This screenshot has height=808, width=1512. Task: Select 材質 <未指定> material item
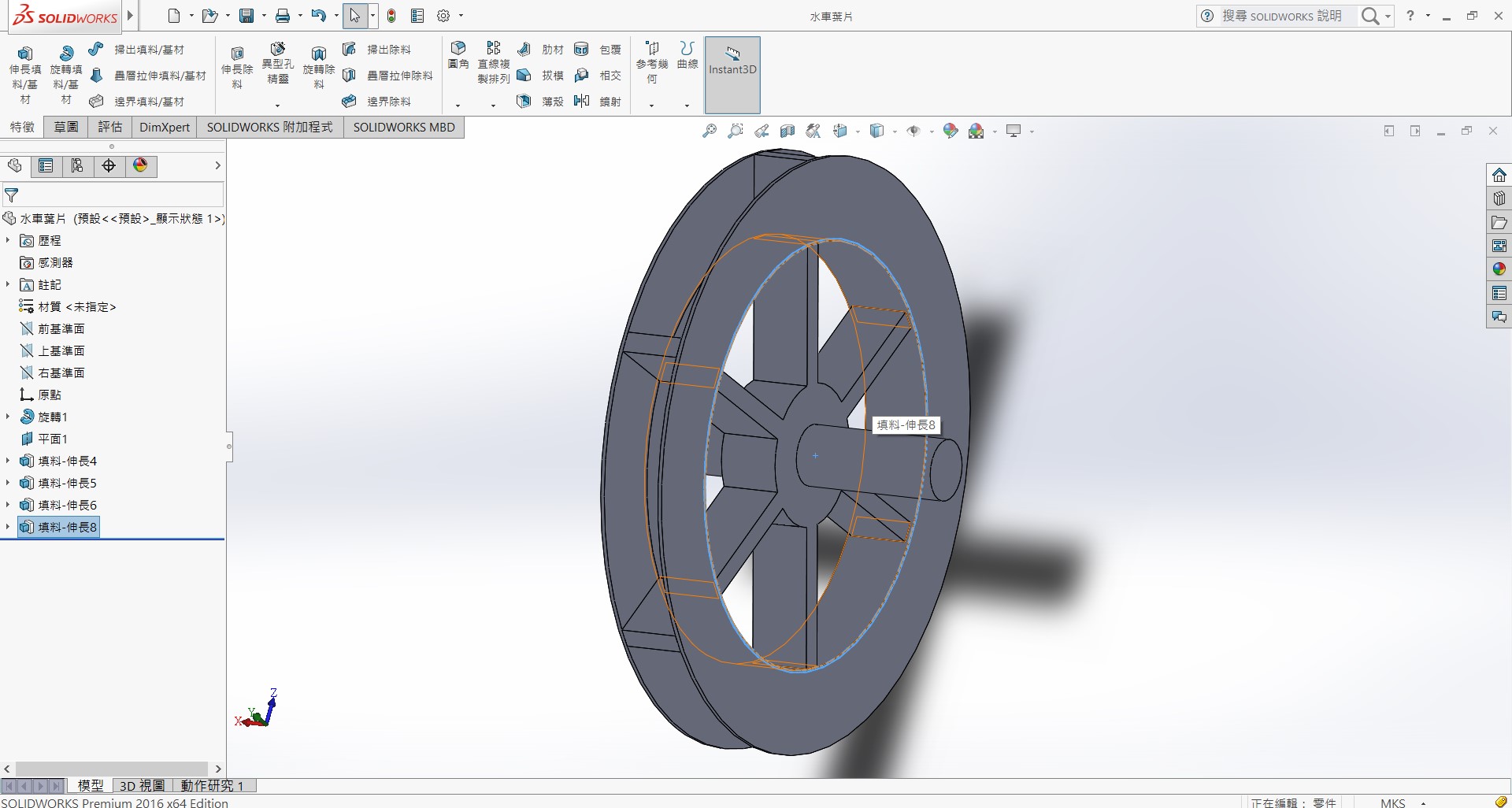pyautogui.click(x=68, y=306)
